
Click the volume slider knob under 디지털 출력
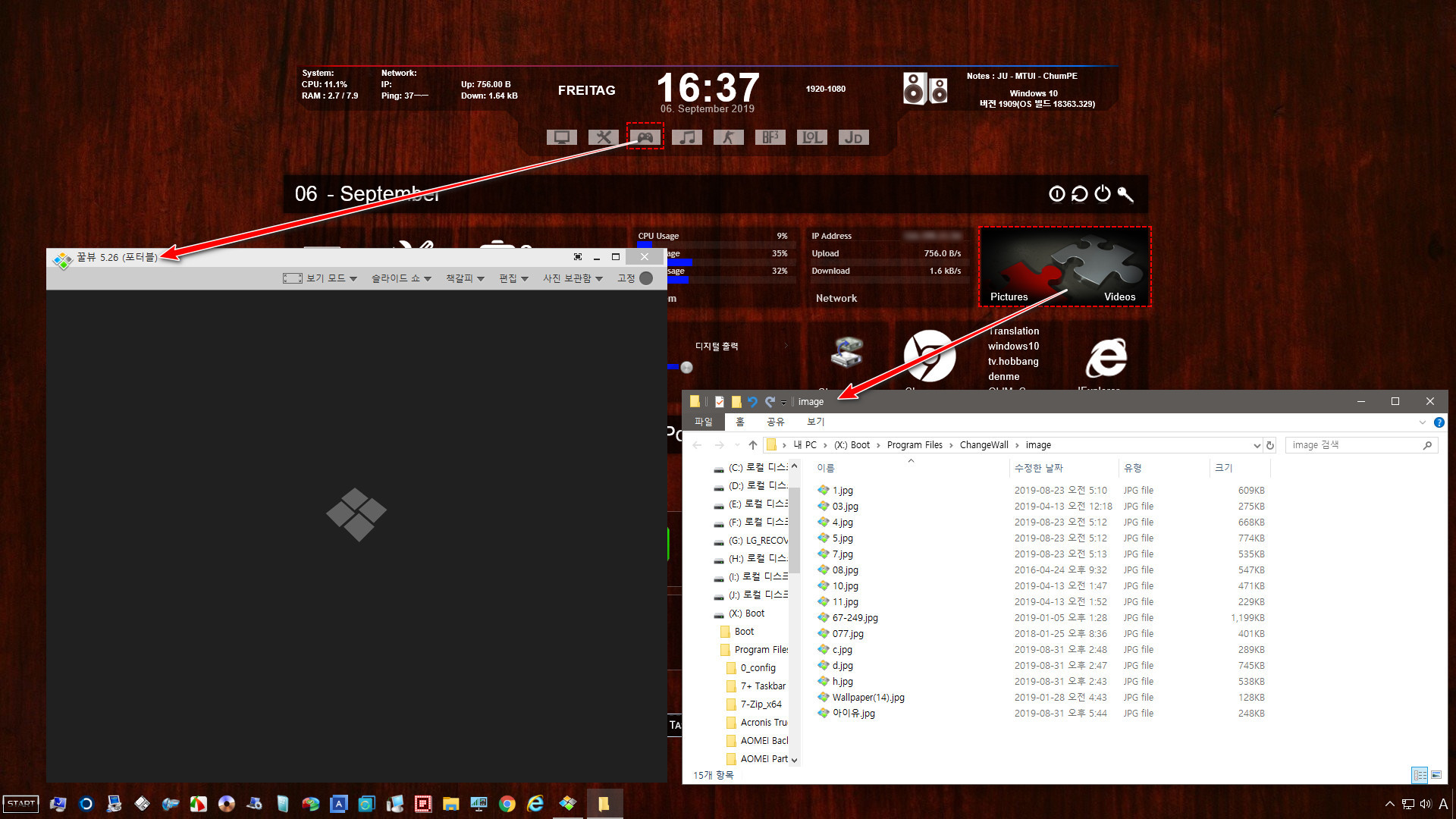pyautogui.click(x=686, y=367)
